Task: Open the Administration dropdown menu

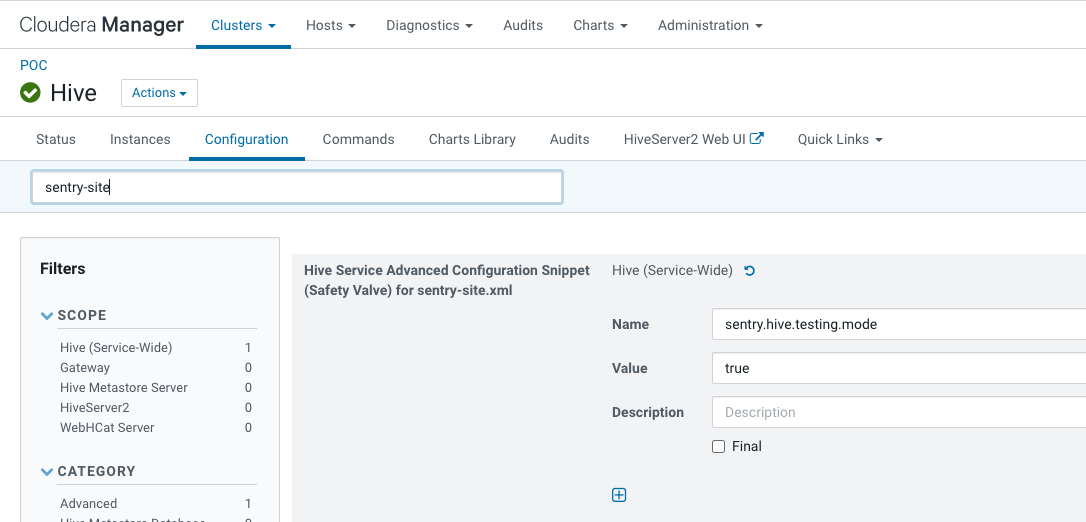Action: click(710, 25)
